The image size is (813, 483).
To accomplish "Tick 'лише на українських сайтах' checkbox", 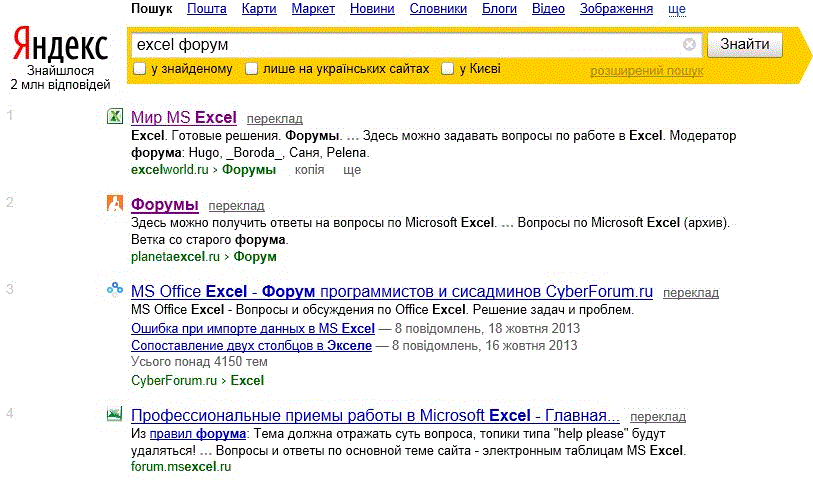I will coord(251,69).
